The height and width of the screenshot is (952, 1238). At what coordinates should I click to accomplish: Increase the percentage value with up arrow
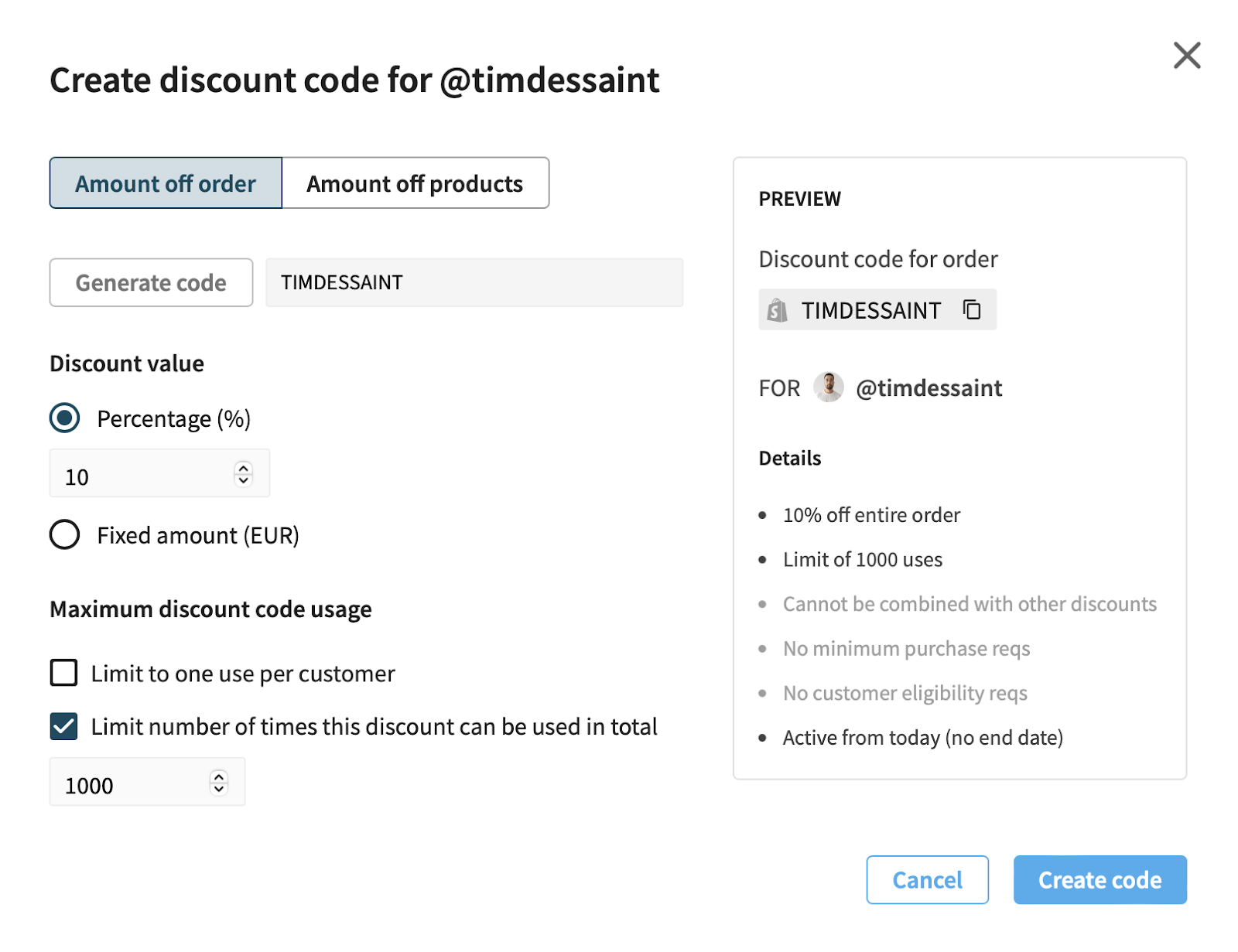pyautogui.click(x=244, y=468)
